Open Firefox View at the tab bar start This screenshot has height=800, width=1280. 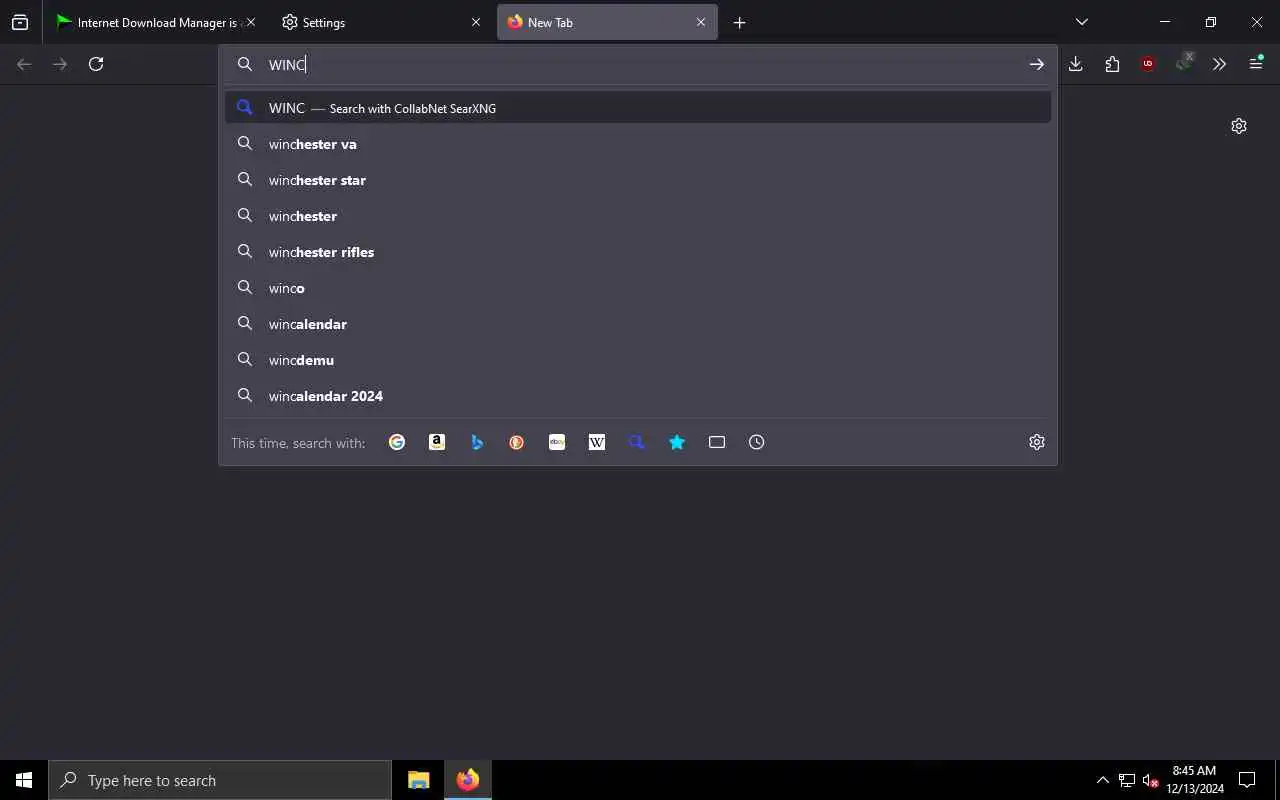pyautogui.click(x=20, y=22)
